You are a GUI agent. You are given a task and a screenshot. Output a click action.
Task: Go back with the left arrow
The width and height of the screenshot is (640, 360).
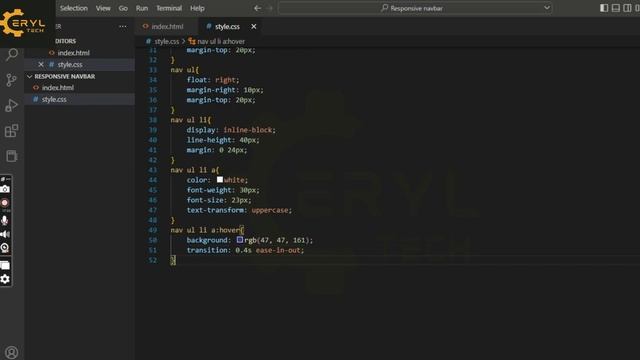[x=257, y=8]
